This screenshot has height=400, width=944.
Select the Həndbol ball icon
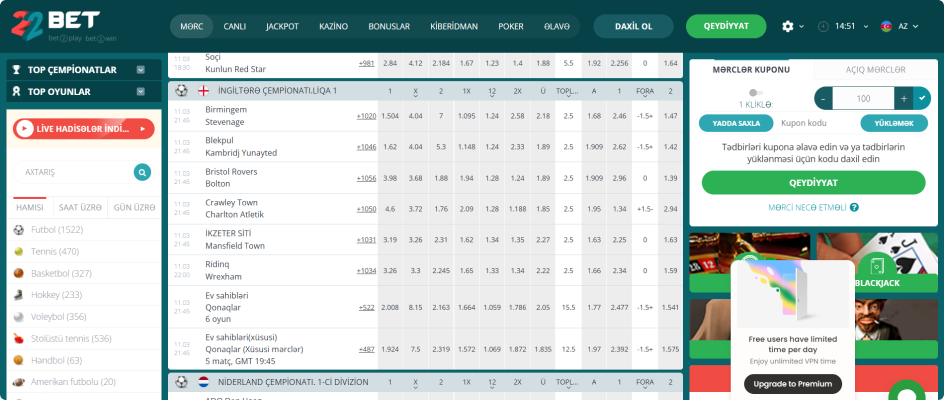coord(19,360)
